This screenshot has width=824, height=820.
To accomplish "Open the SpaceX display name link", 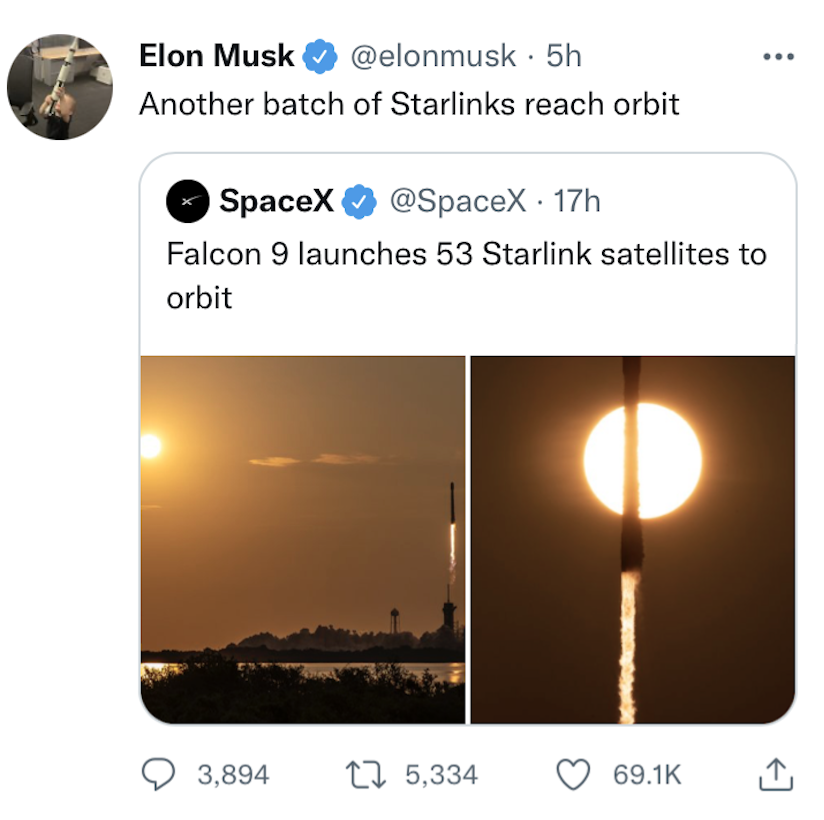I will (x=276, y=201).
